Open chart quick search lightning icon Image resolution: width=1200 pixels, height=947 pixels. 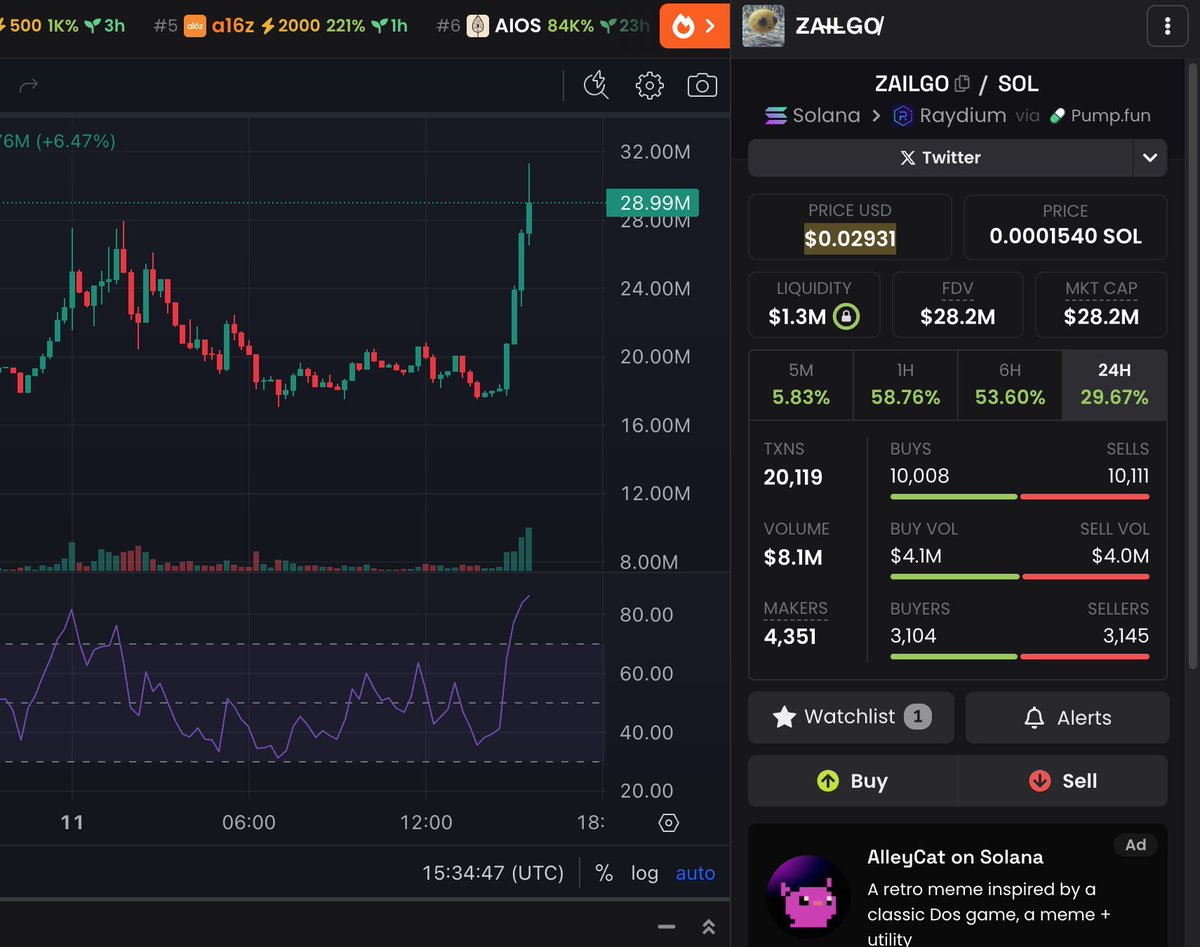coord(596,85)
